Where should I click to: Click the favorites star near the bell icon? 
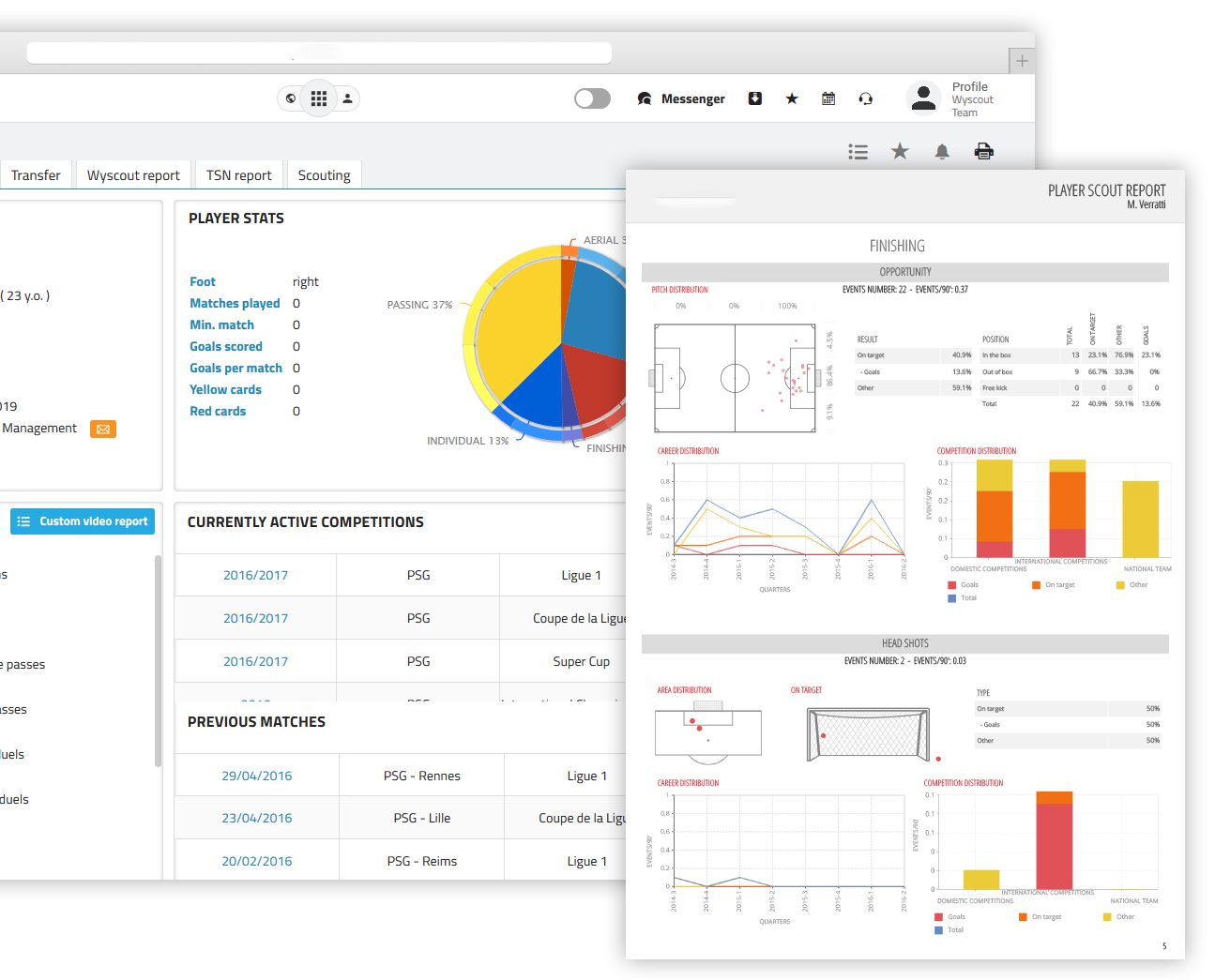click(900, 151)
